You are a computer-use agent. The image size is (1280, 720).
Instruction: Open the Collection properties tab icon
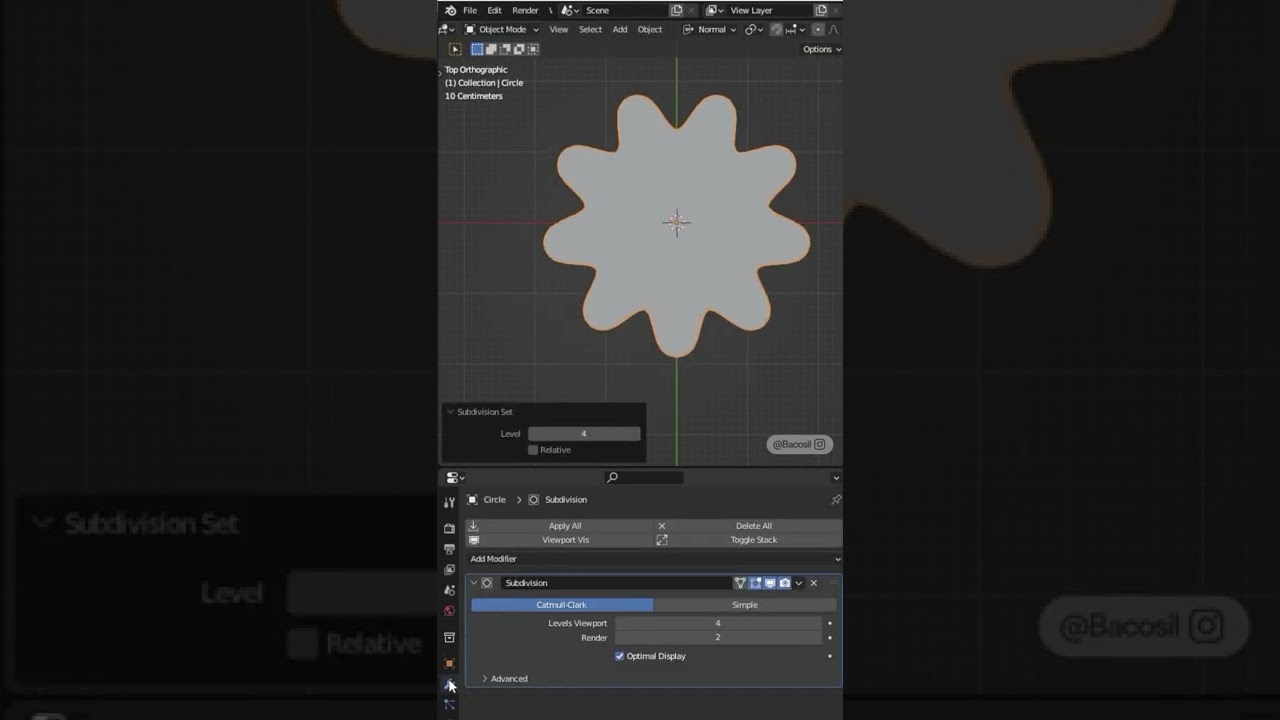coord(450,638)
